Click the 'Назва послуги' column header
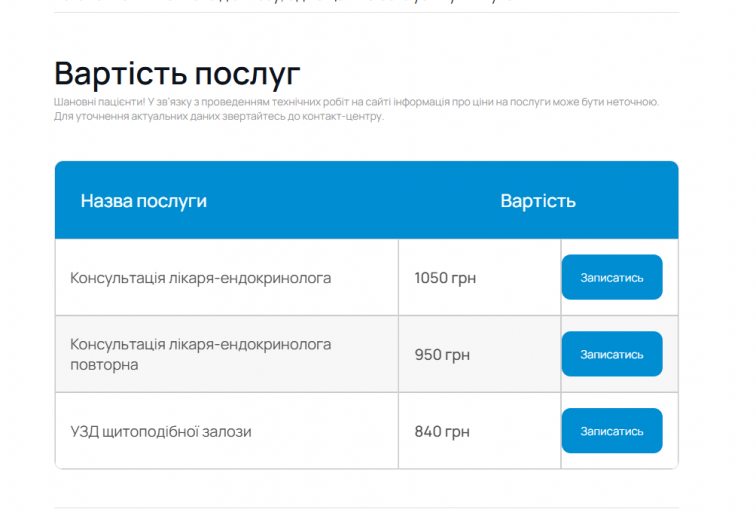 144,201
